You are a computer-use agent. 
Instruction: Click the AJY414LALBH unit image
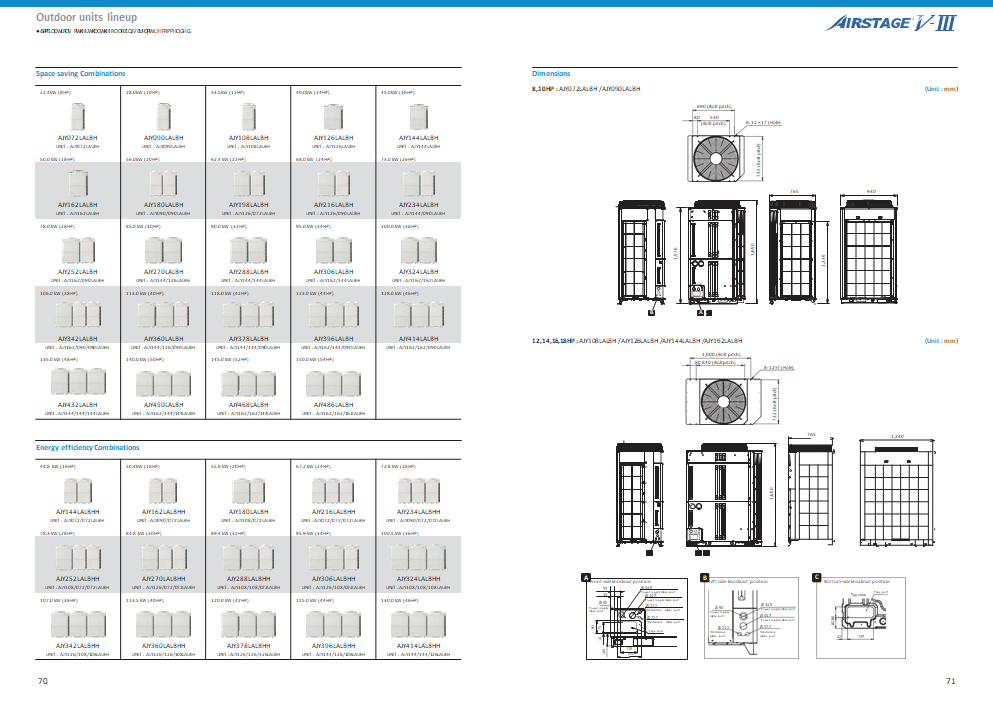(x=419, y=315)
